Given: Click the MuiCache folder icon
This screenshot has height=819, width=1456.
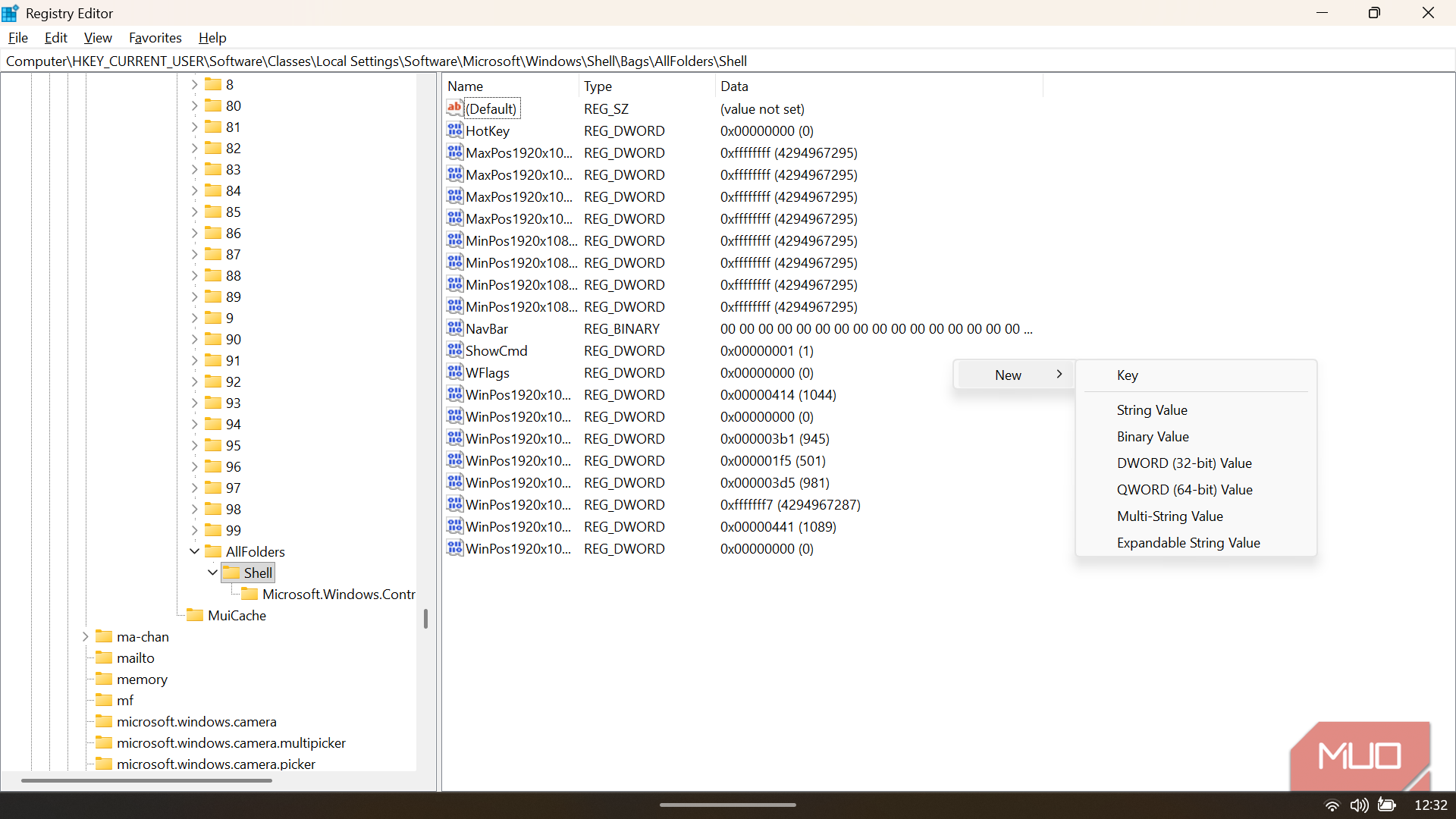Looking at the screenshot, I should [195, 615].
